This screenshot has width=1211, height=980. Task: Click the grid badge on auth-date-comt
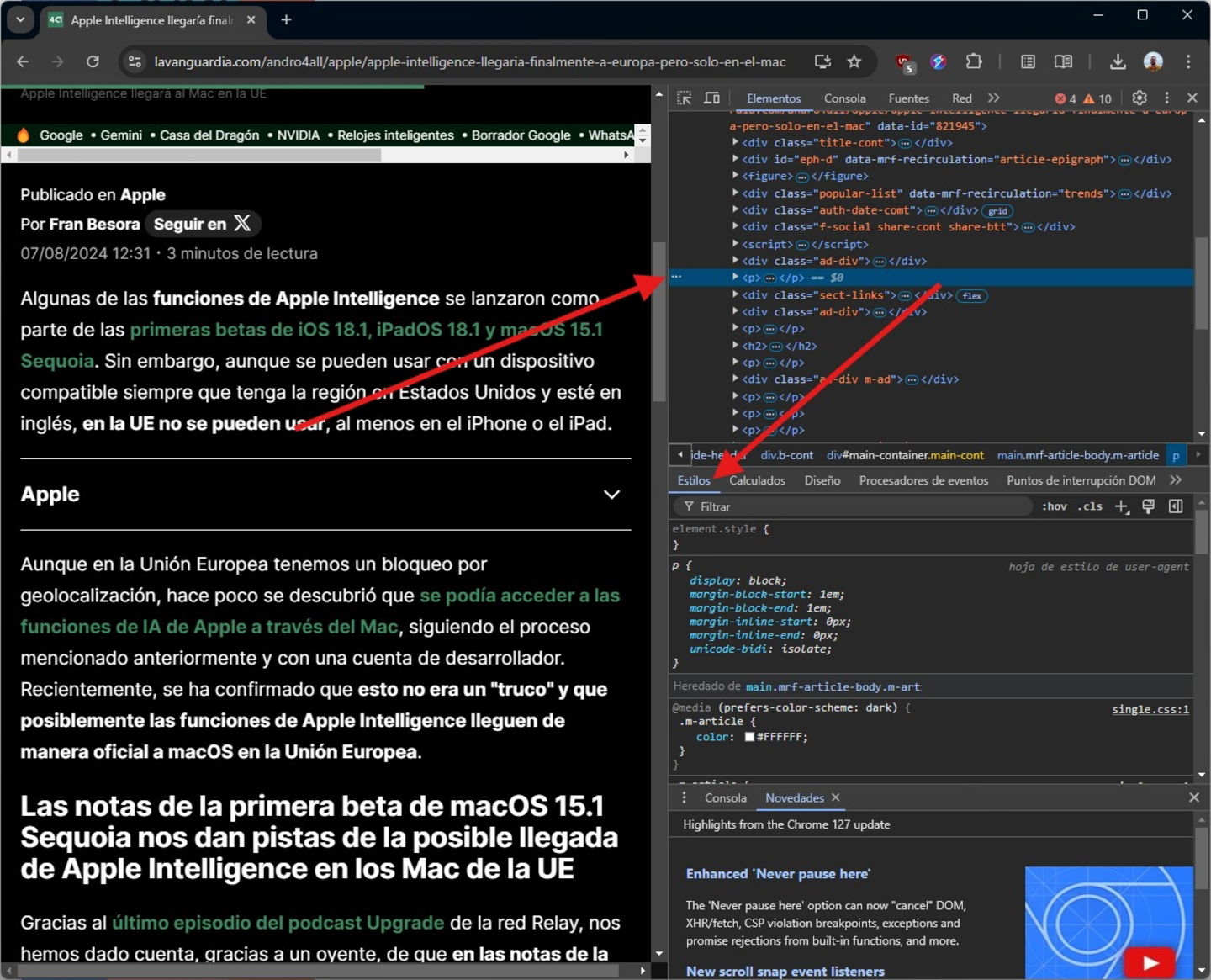[997, 211]
